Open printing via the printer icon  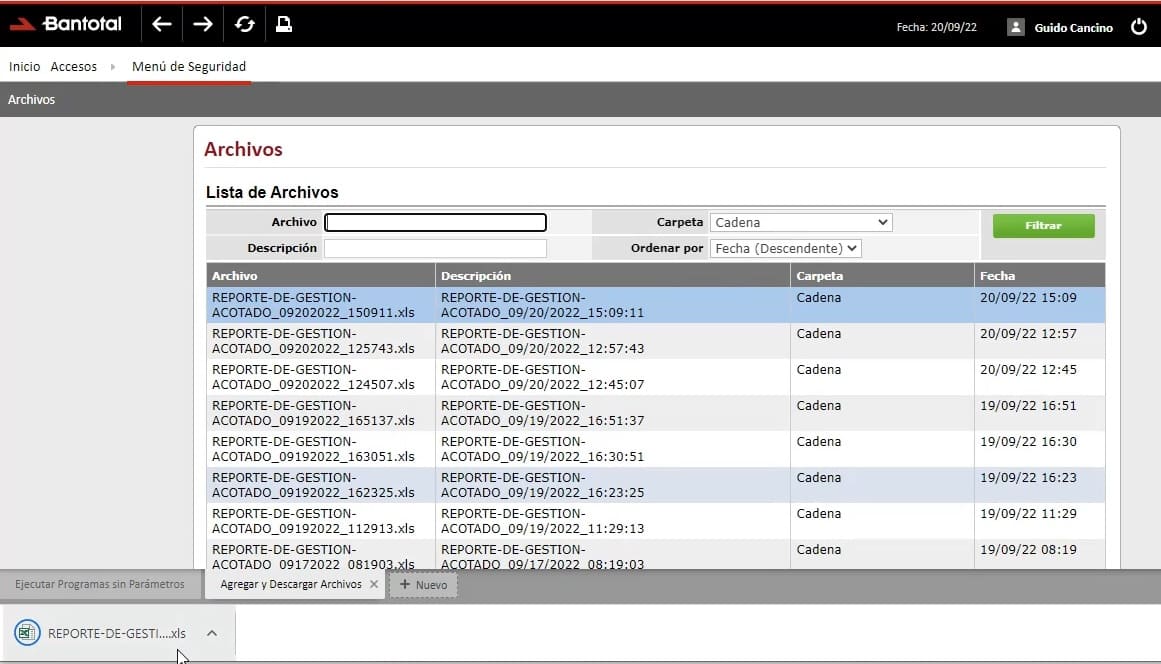click(284, 24)
